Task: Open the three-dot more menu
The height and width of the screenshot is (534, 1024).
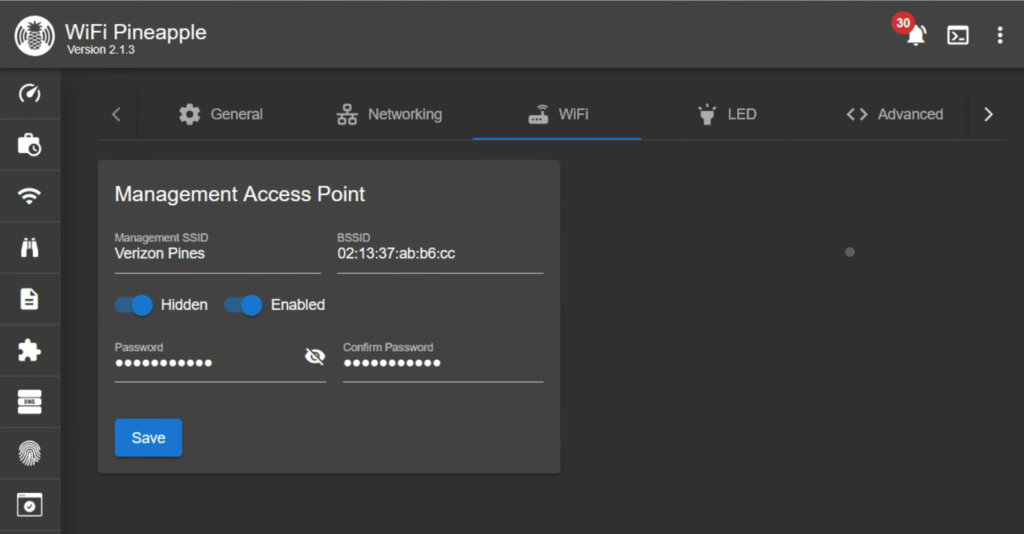Action: coord(1000,35)
